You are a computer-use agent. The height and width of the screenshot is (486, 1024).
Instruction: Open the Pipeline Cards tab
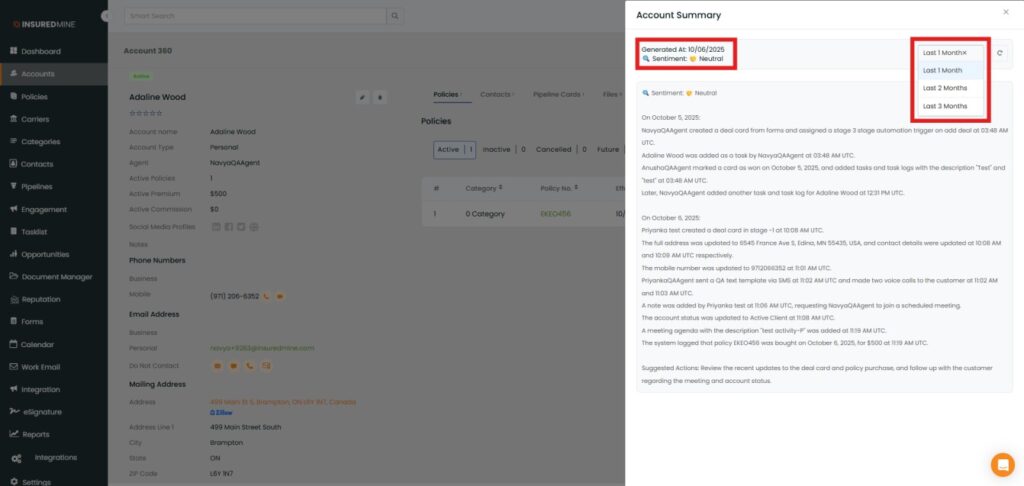[x=557, y=94]
